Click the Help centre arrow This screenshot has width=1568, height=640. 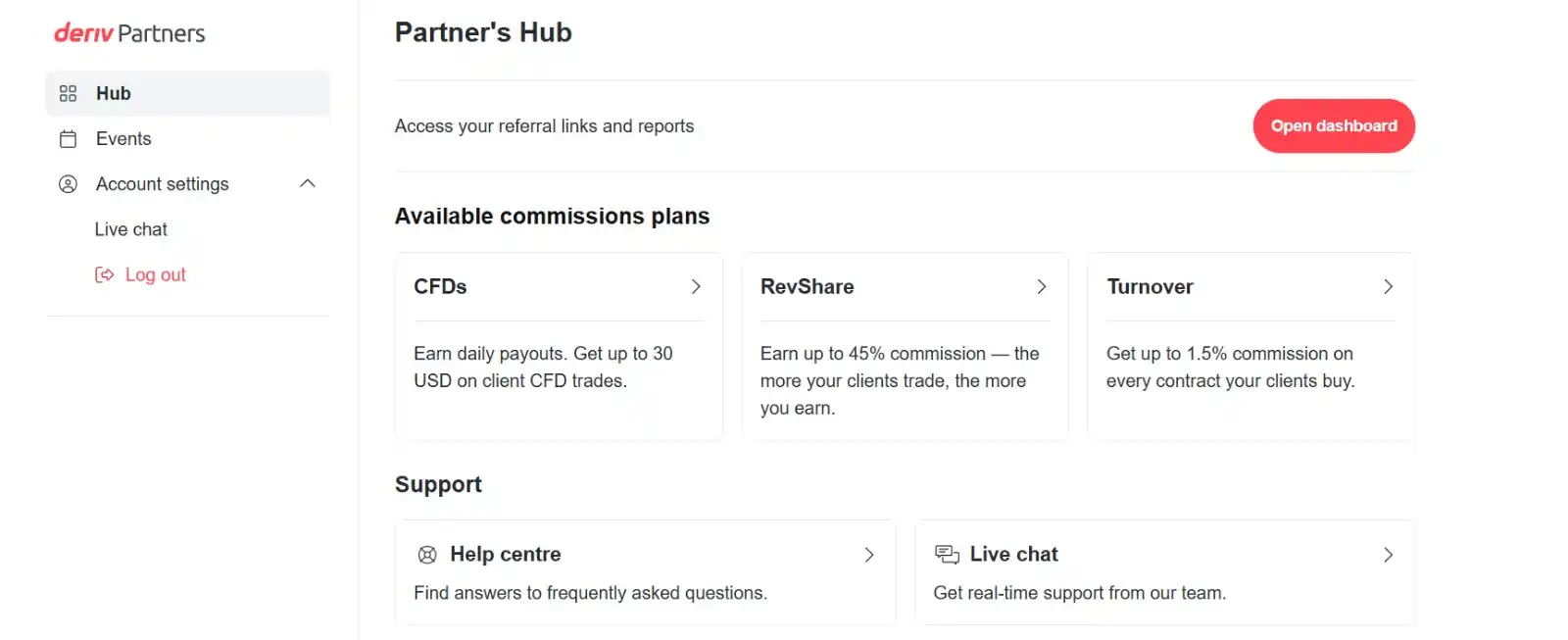click(869, 555)
